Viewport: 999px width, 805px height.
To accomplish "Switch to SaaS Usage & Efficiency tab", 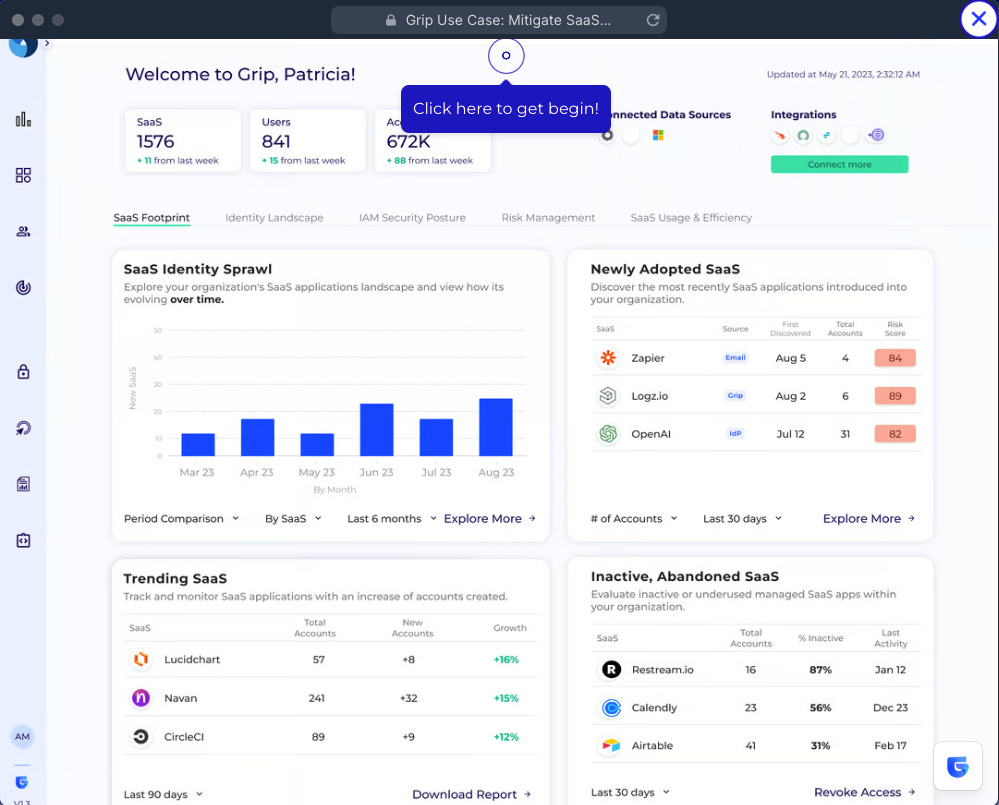I will (x=691, y=218).
